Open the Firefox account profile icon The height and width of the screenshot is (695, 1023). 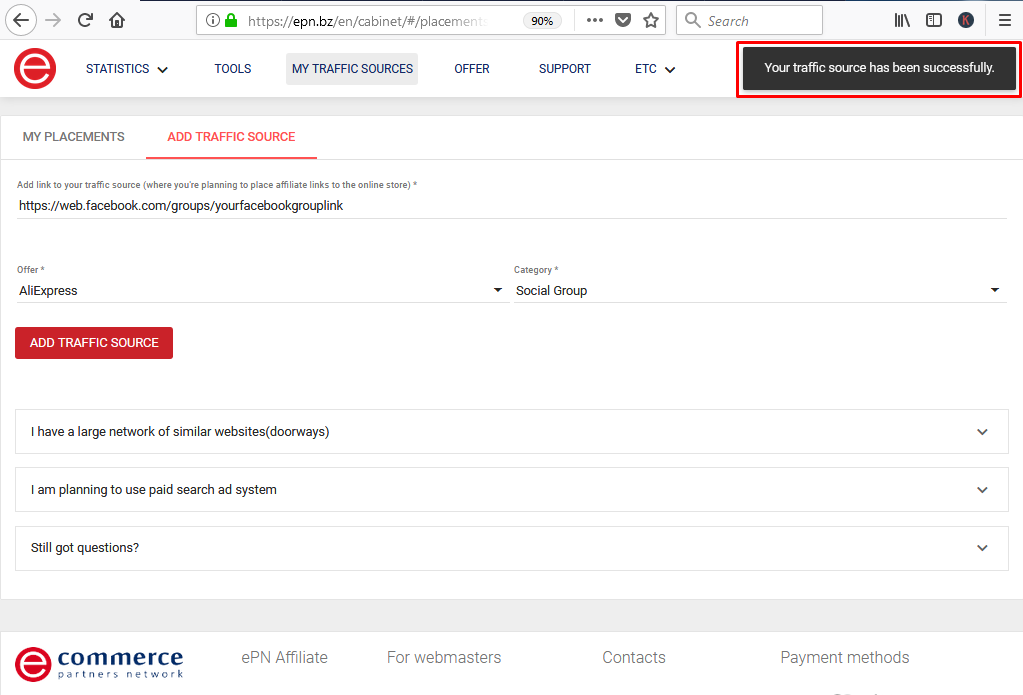pyautogui.click(x=965, y=20)
